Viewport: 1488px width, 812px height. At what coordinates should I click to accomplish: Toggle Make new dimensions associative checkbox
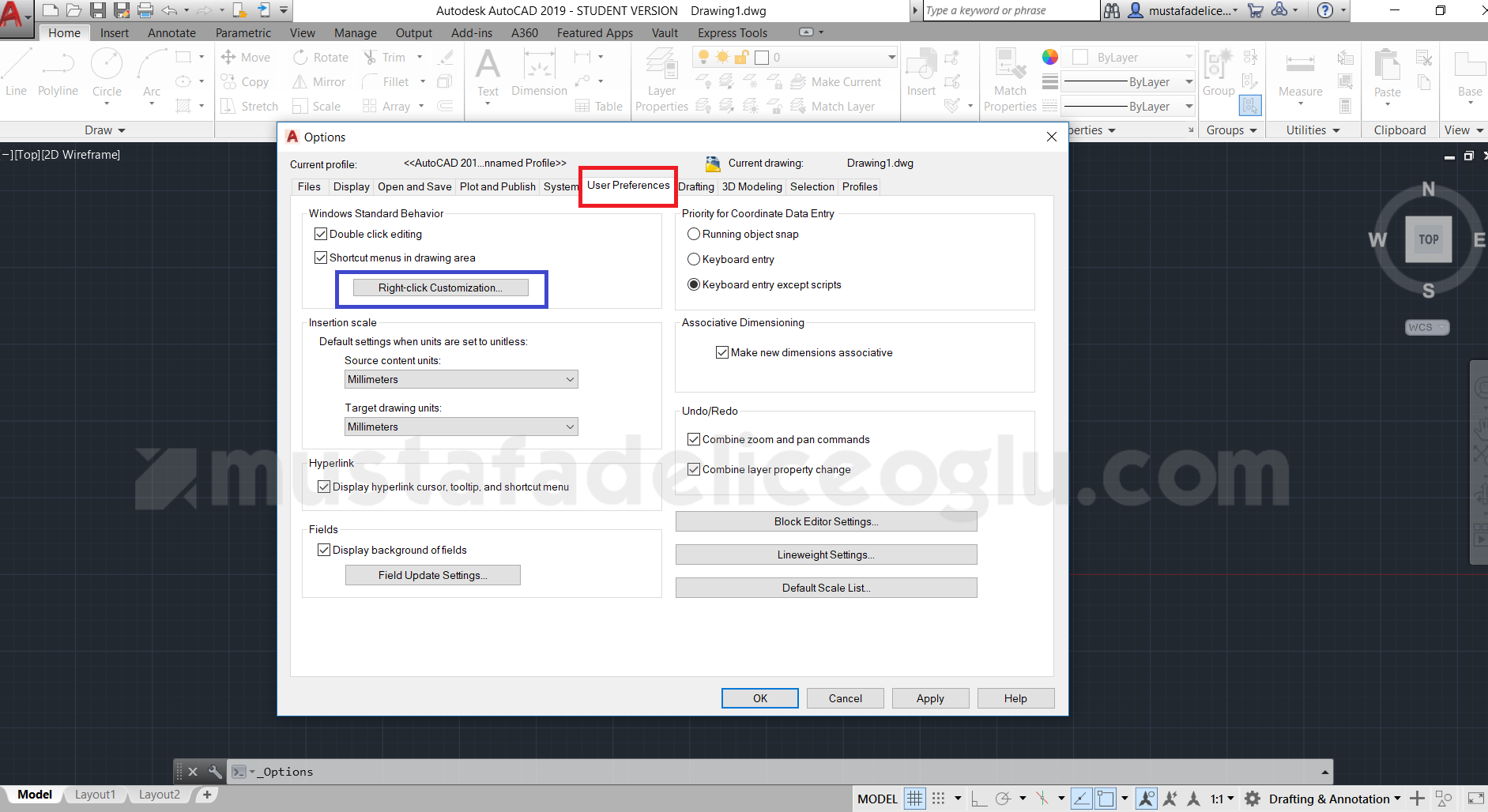(x=722, y=352)
